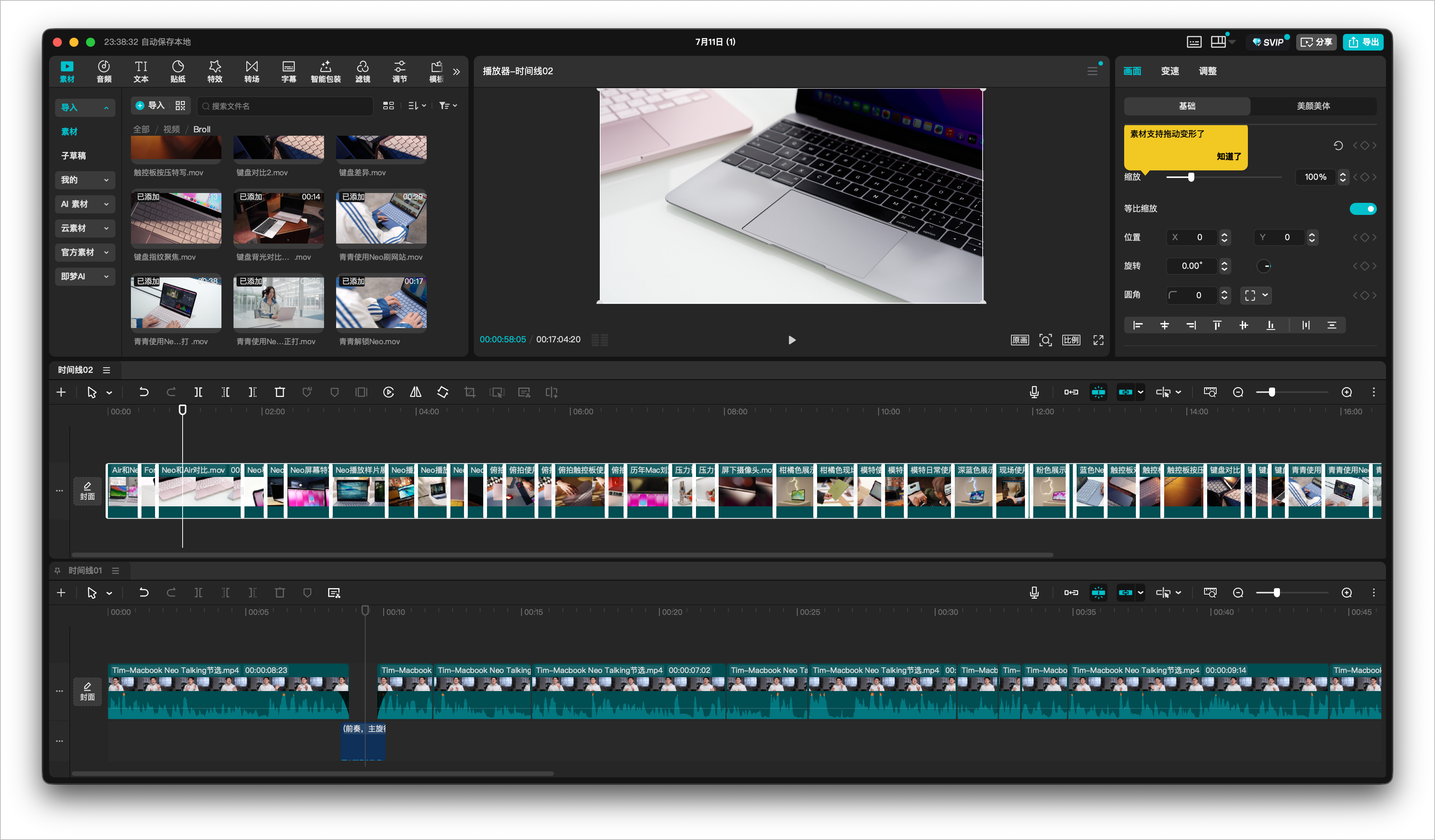The width and height of the screenshot is (1435, 840).
Task: Toggle auto snap in 时间线02 toolbar
Action: [1098, 392]
